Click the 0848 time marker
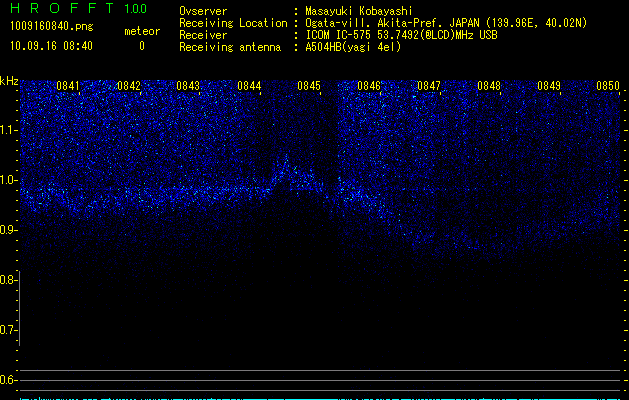 [x=489, y=86]
